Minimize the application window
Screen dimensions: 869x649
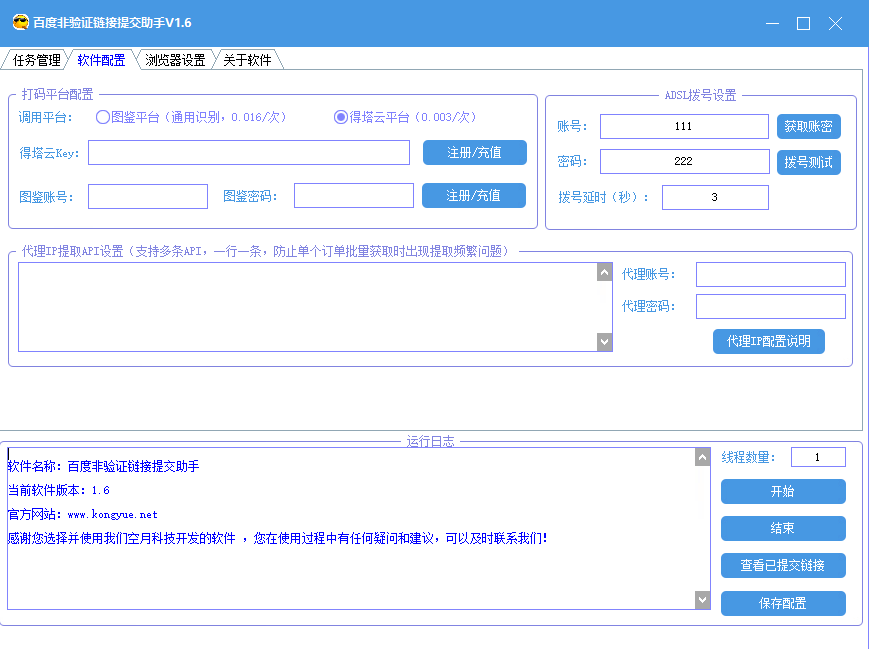click(773, 23)
